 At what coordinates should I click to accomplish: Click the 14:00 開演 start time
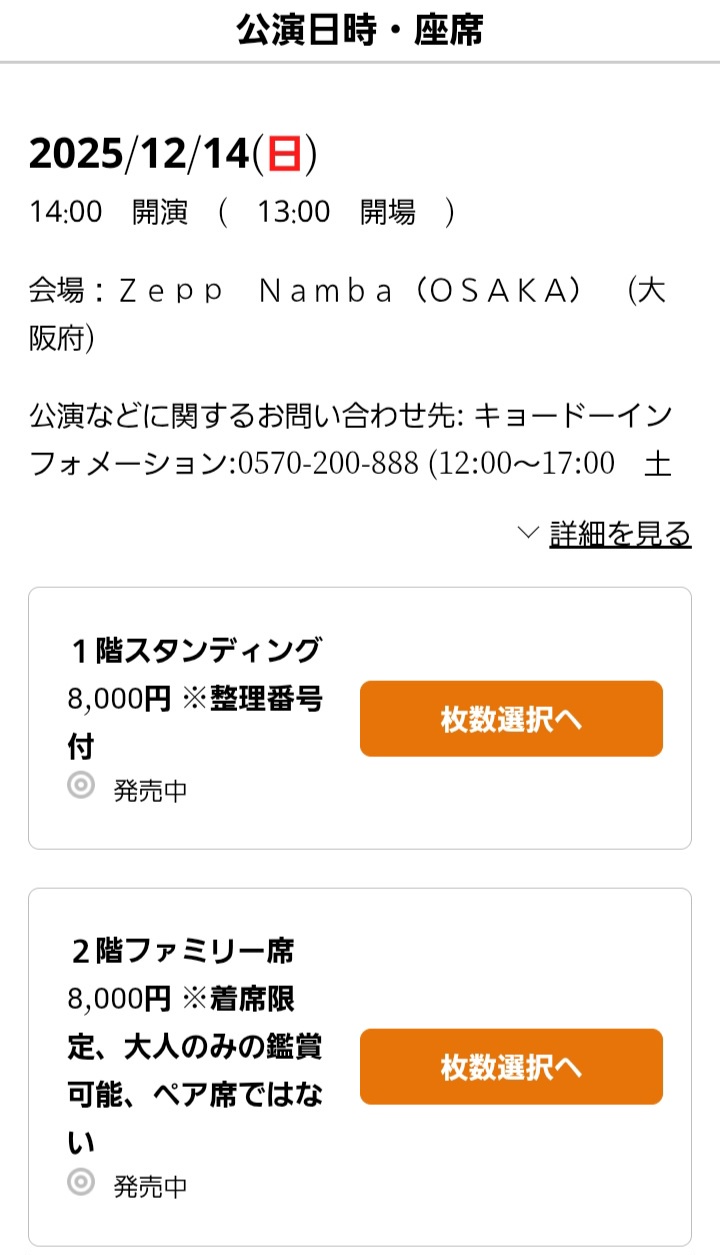click(108, 212)
